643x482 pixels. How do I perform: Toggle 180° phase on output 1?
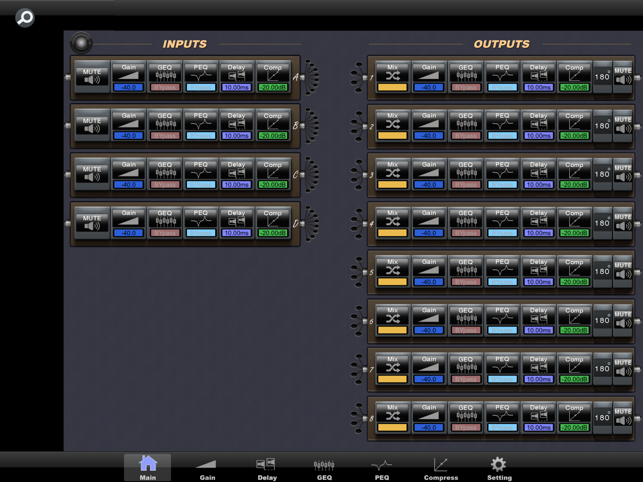602,76
